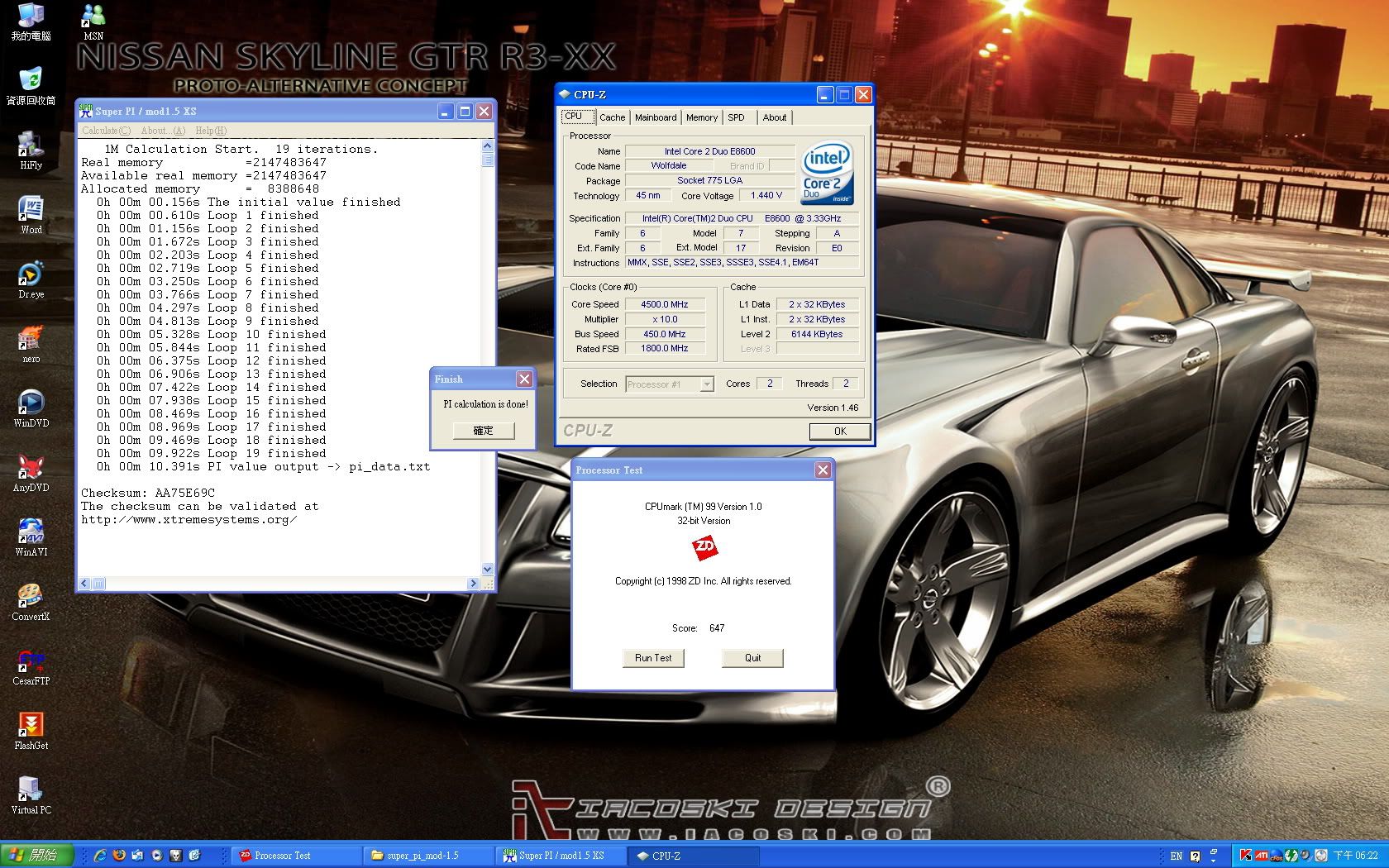Click the language bar help icon
The width and height of the screenshot is (1389, 868).
(1195, 856)
